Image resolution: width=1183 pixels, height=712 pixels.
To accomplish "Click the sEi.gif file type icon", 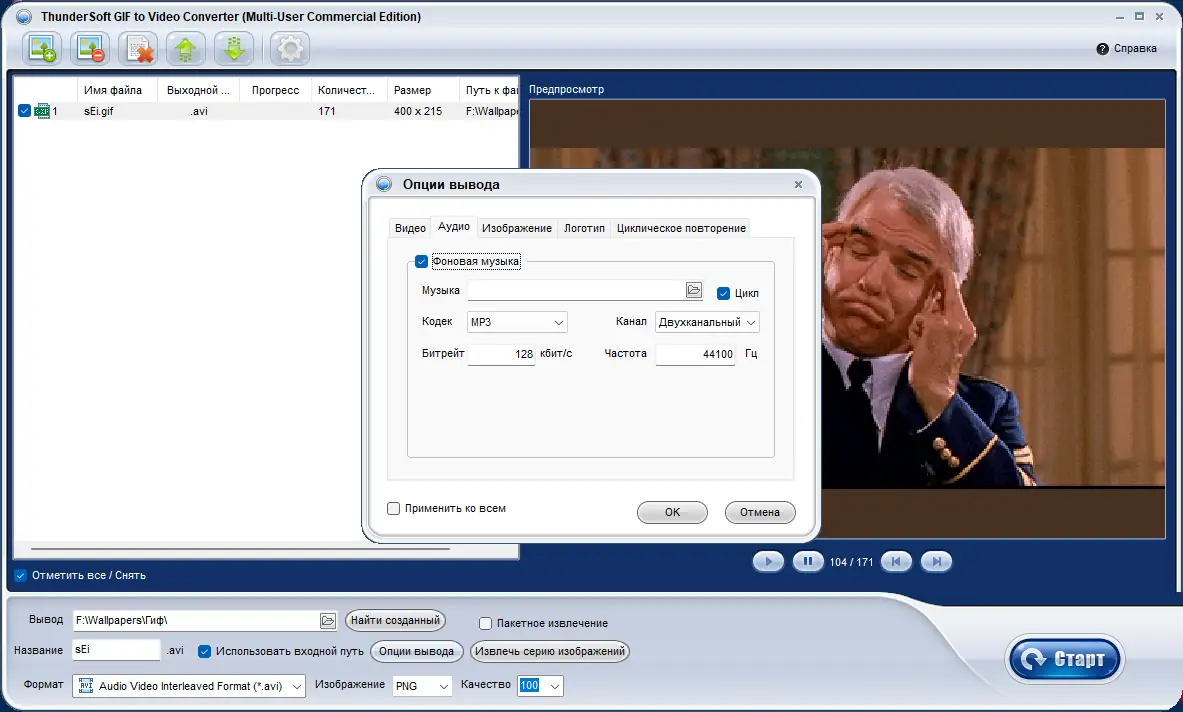I will click(x=41, y=111).
